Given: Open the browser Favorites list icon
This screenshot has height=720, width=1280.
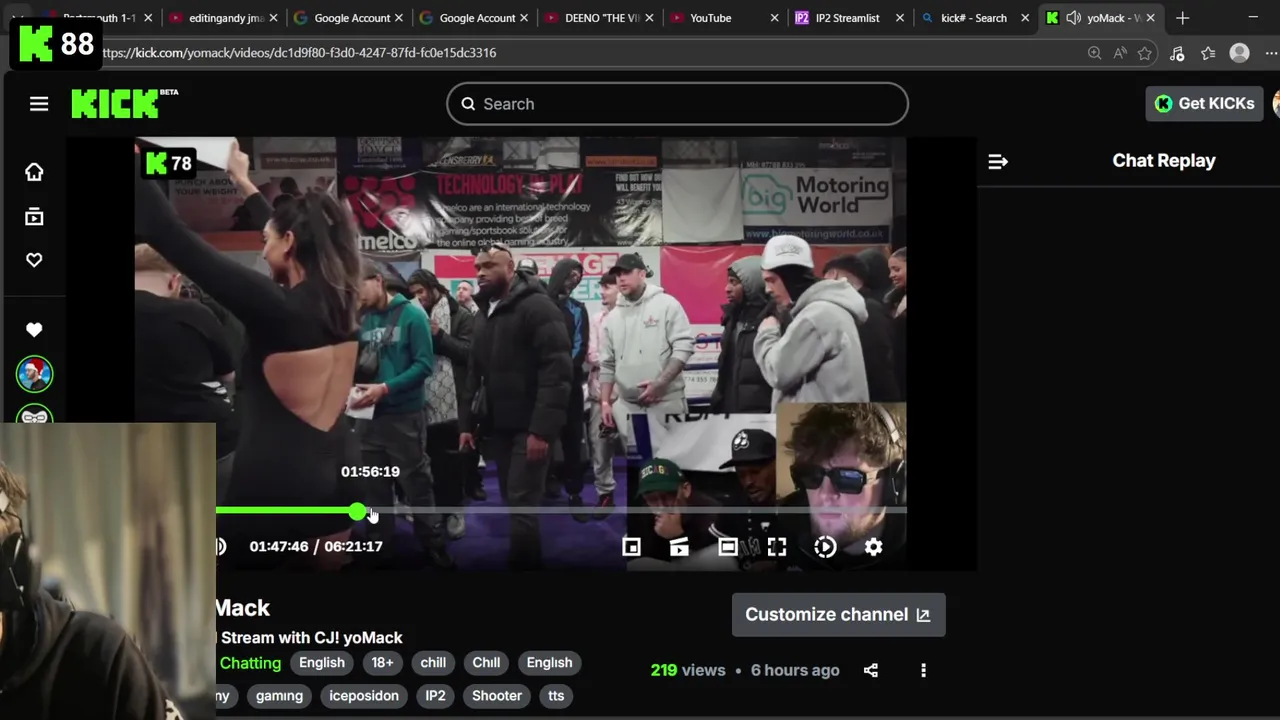Looking at the screenshot, I should click(1208, 53).
